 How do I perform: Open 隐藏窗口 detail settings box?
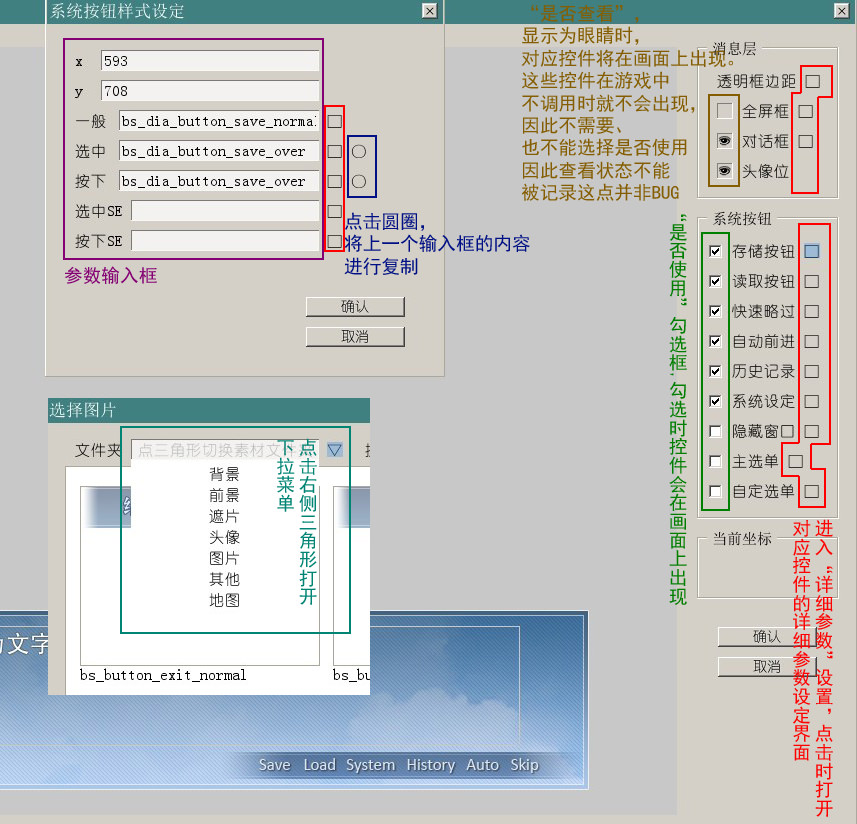point(812,431)
